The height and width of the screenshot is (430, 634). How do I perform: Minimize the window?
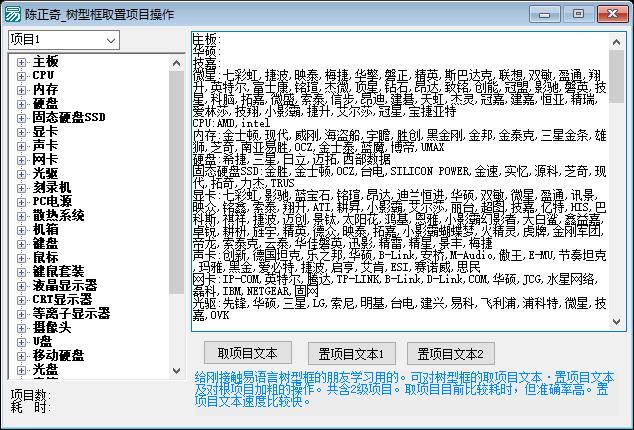[545, 15]
